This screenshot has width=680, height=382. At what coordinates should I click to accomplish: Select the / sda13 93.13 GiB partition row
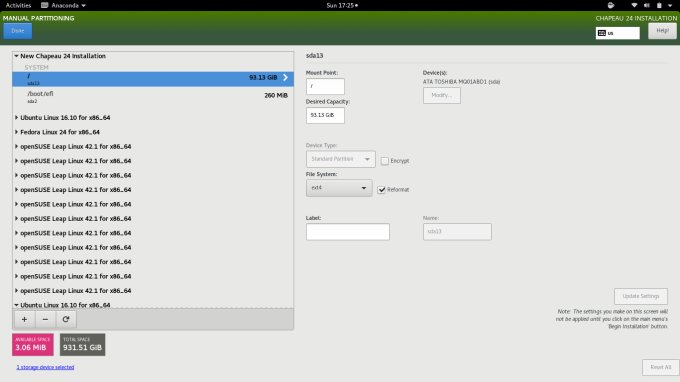coord(153,79)
